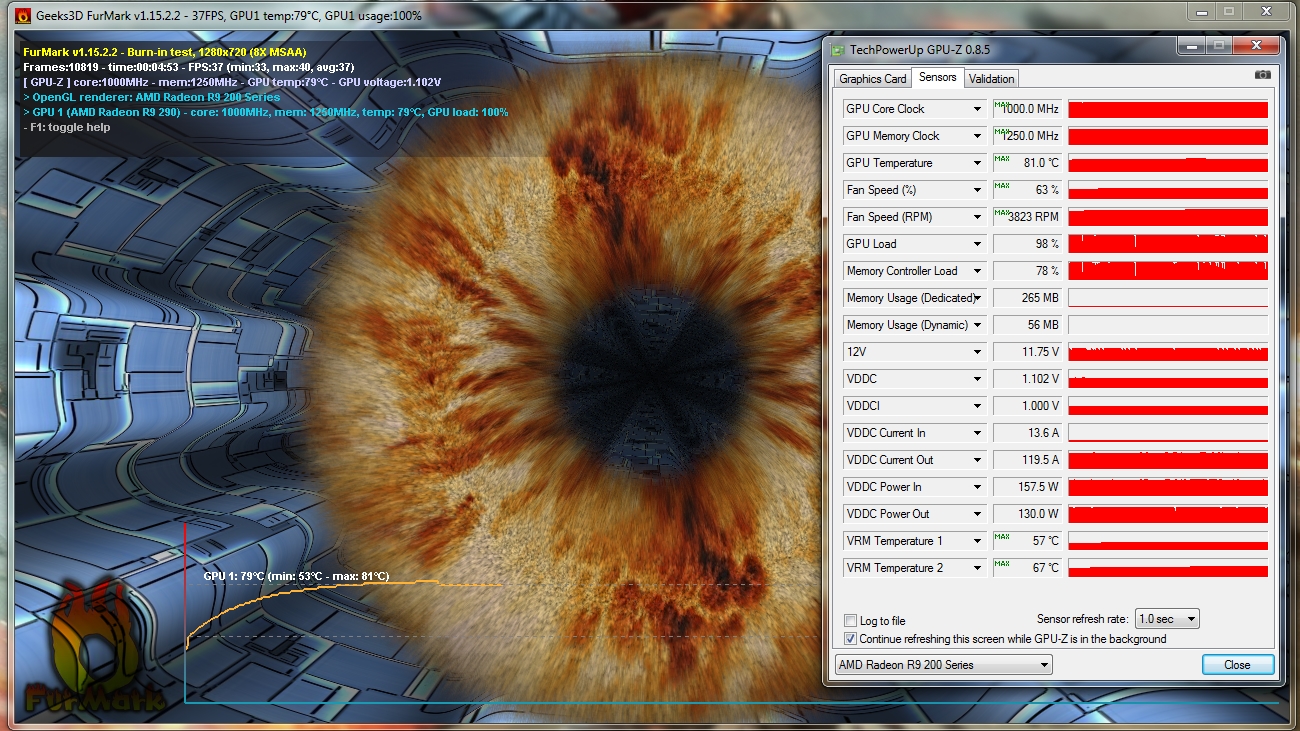Click the GPU Load value 98 %
Image resolution: width=1300 pixels, height=731 pixels.
1027,244
